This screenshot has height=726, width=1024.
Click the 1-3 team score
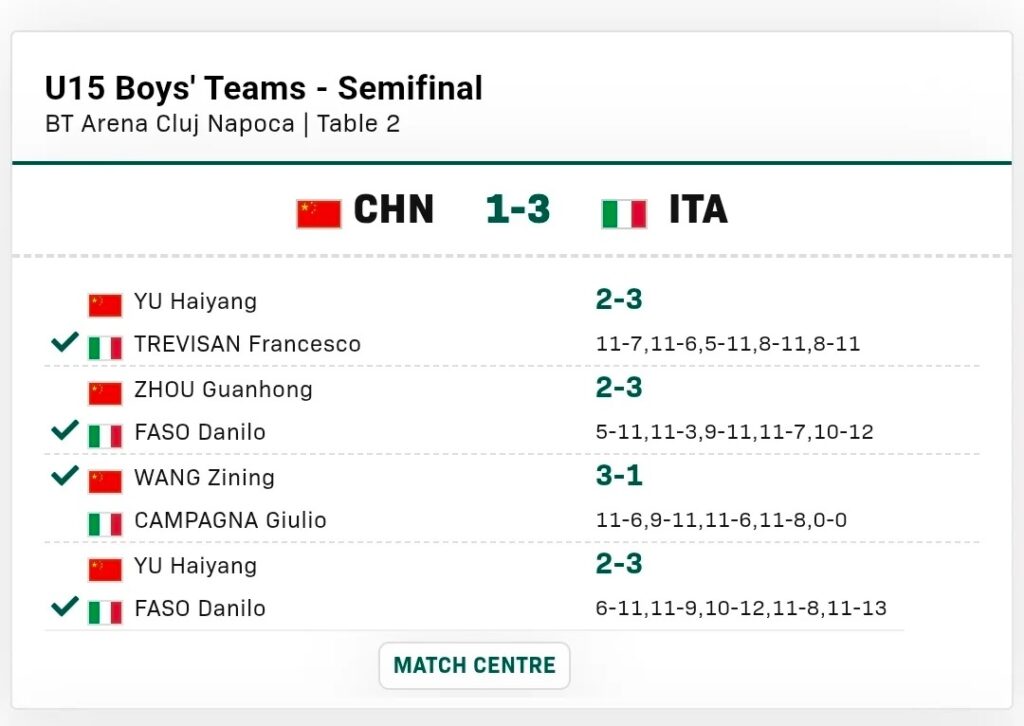518,210
